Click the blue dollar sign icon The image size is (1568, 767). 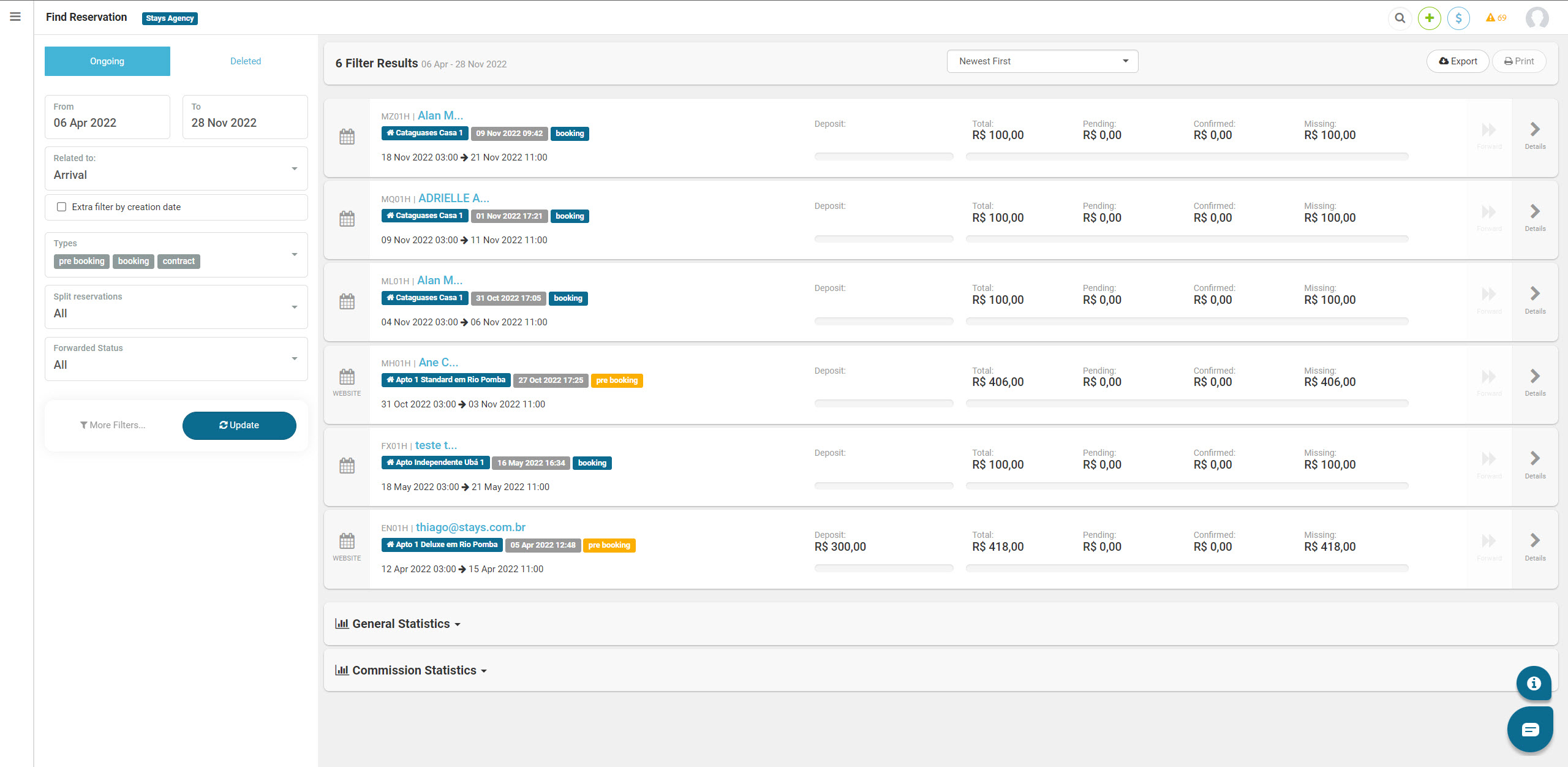click(x=1458, y=18)
